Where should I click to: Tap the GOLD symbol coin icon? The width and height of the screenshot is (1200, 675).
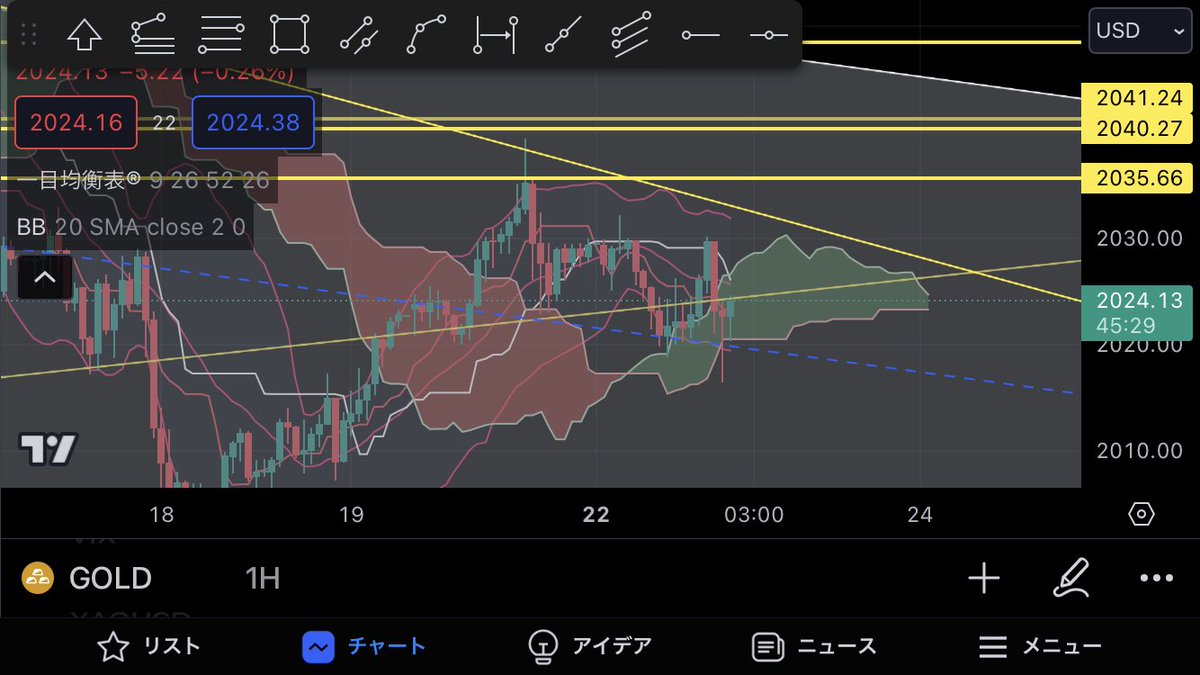pos(38,578)
